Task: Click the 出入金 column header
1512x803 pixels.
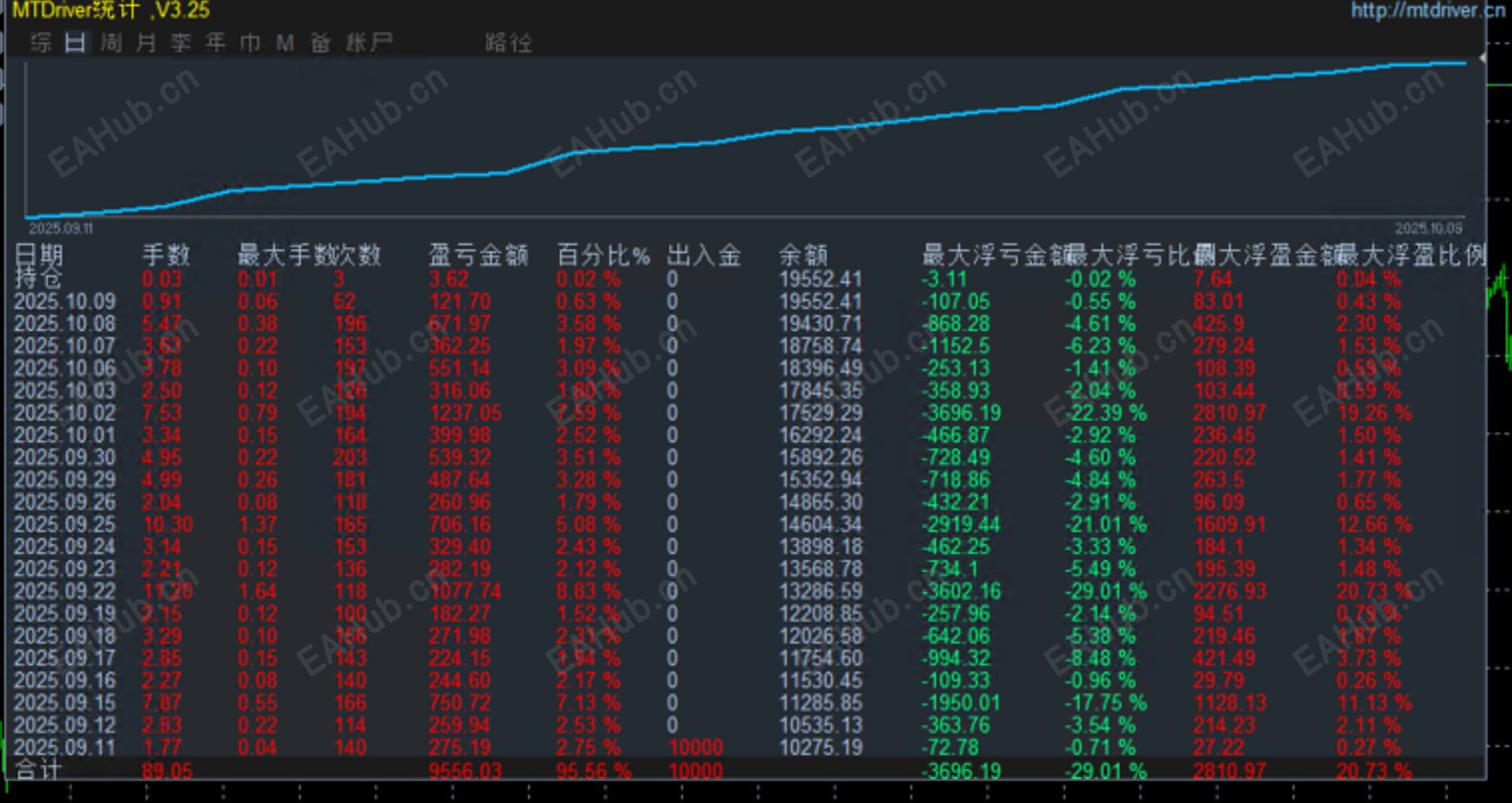Action: coord(704,255)
